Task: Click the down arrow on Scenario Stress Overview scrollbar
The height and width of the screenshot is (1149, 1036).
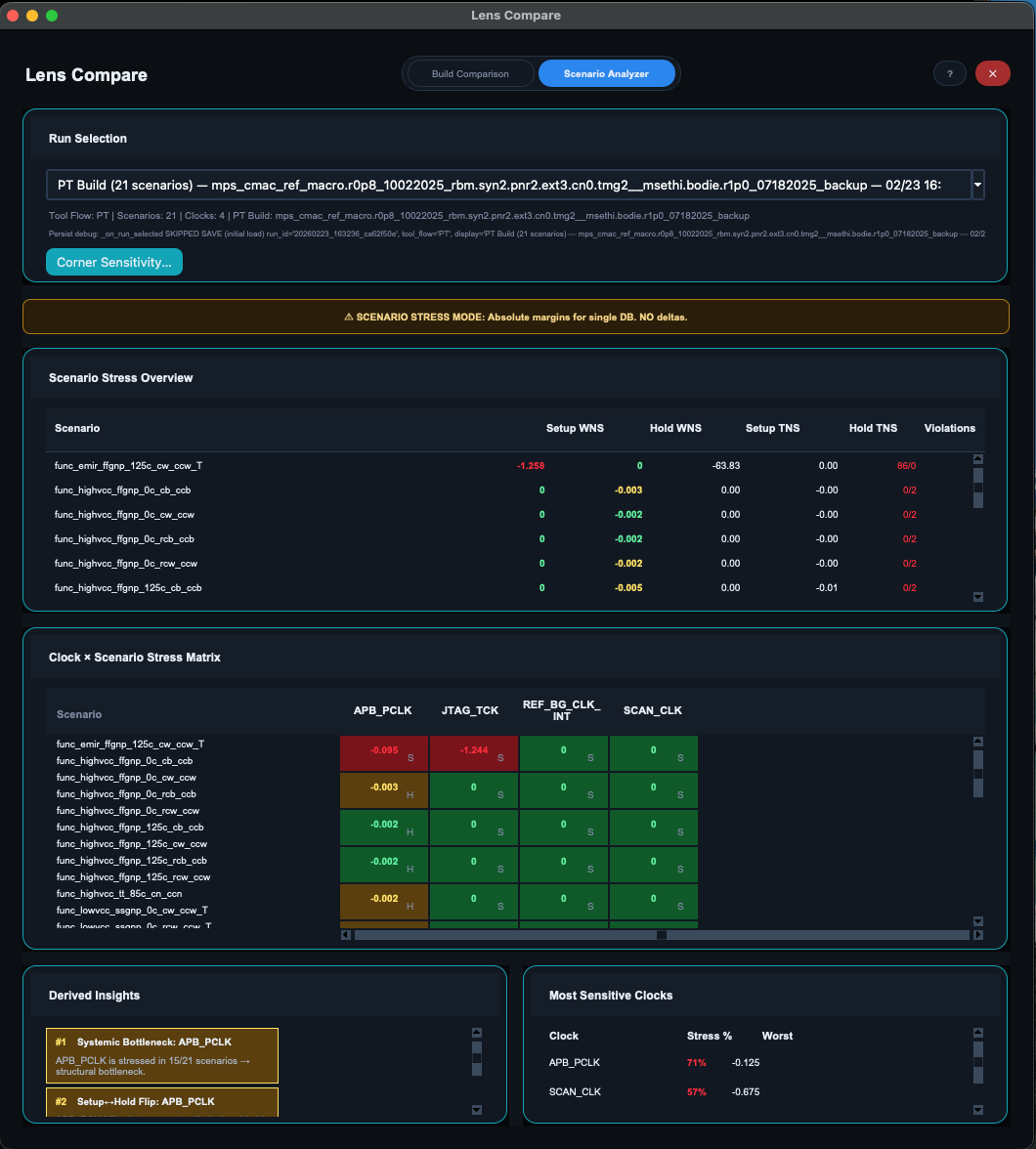Action: 977,596
